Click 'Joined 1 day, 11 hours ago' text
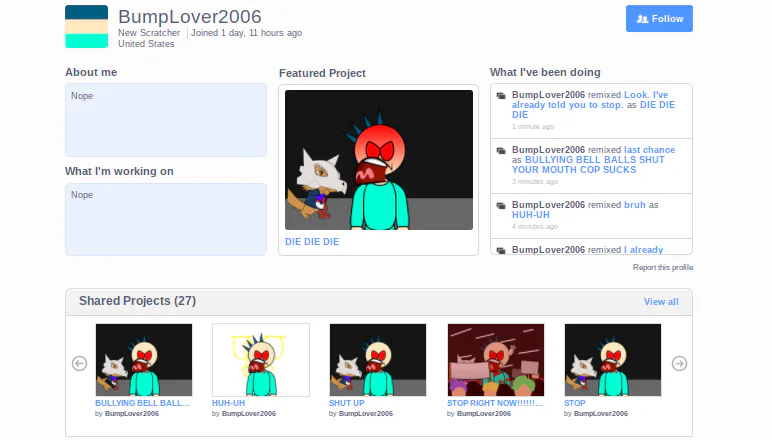Viewport: 772px width, 440px height. point(246,33)
